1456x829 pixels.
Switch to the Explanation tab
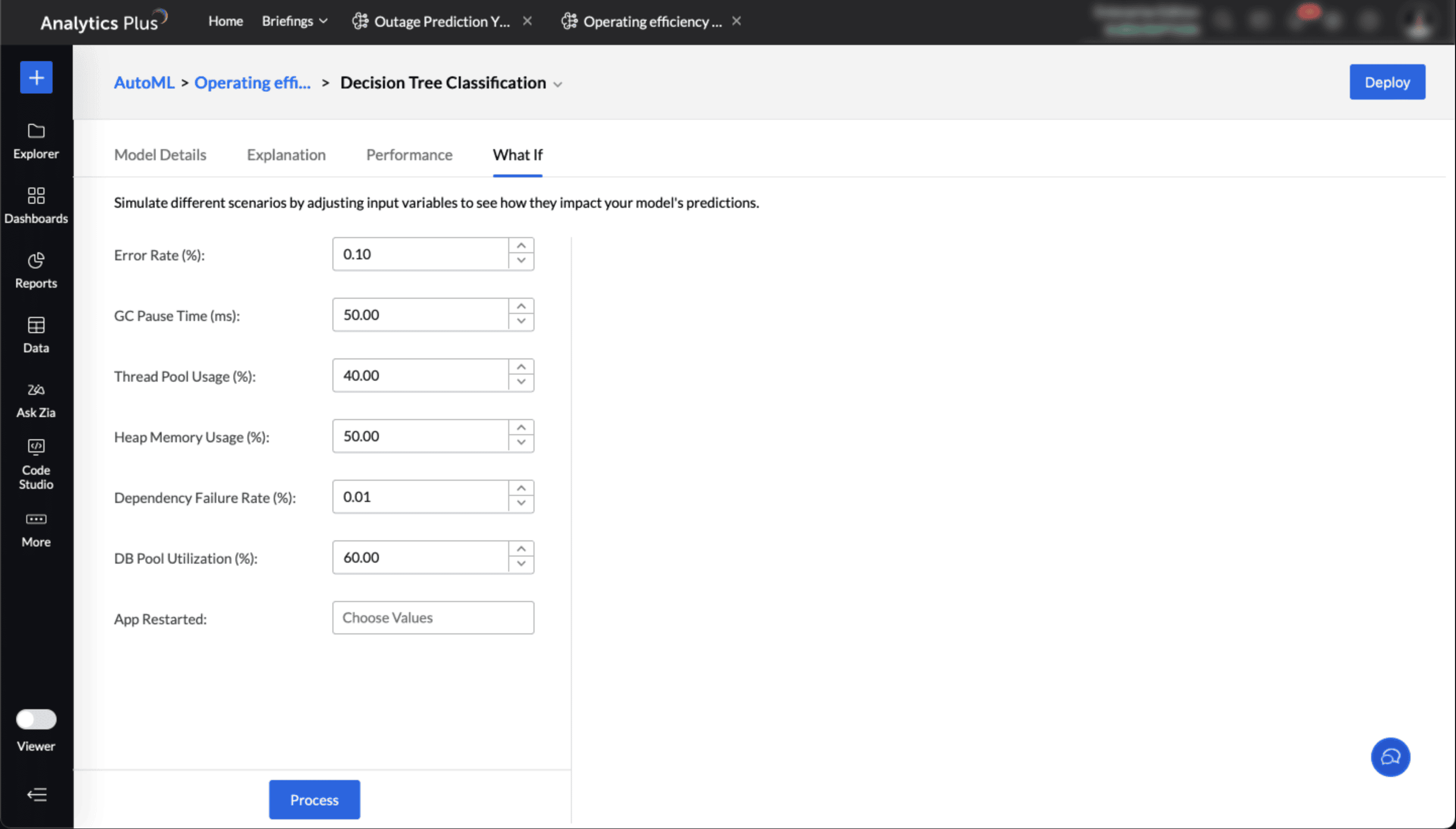[x=285, y=155]
